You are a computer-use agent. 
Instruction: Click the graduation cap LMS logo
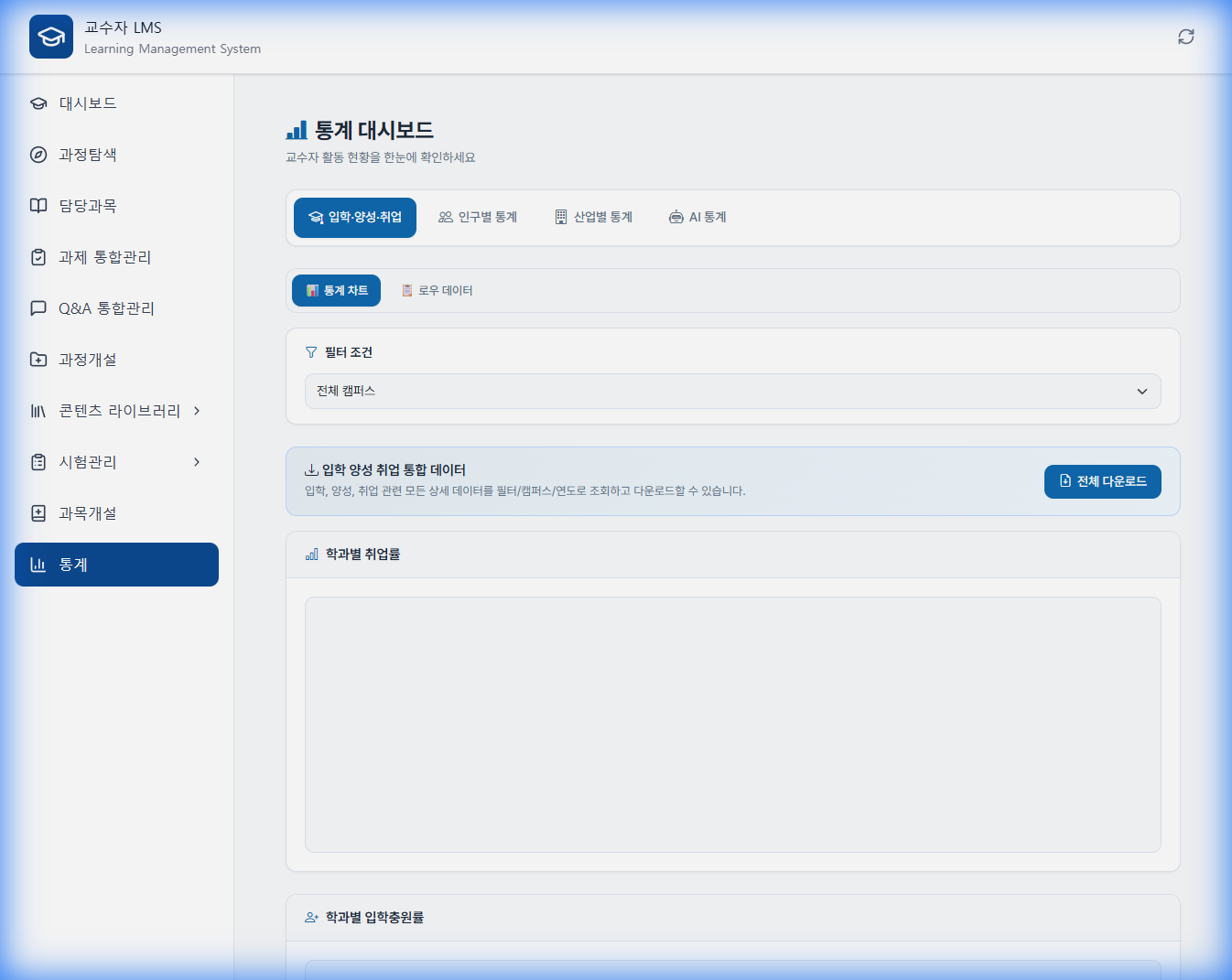coord(51,37)
